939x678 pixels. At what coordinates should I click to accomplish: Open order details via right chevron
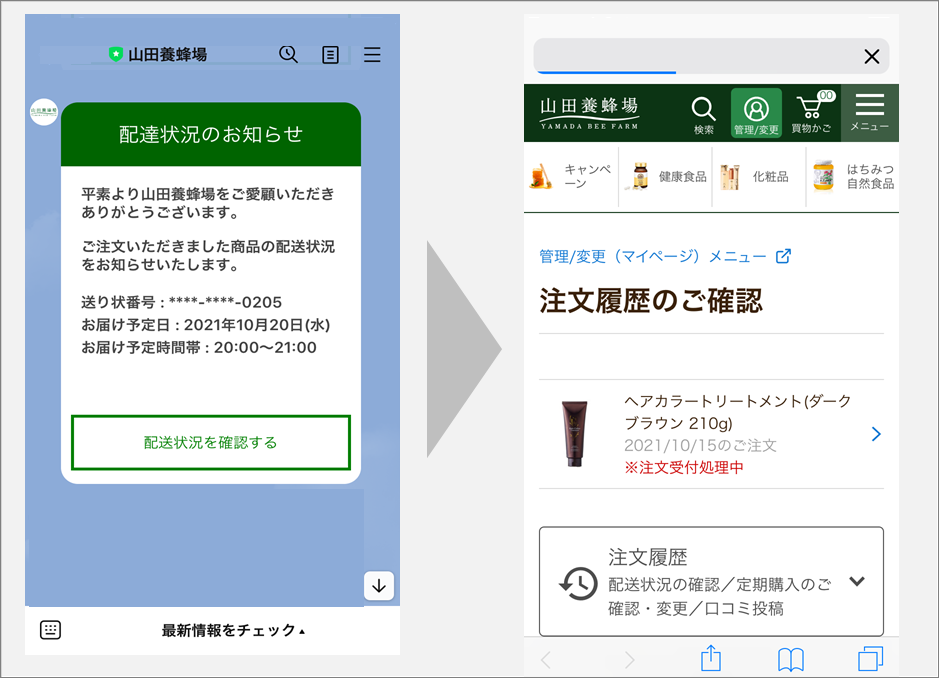point(876,434)
